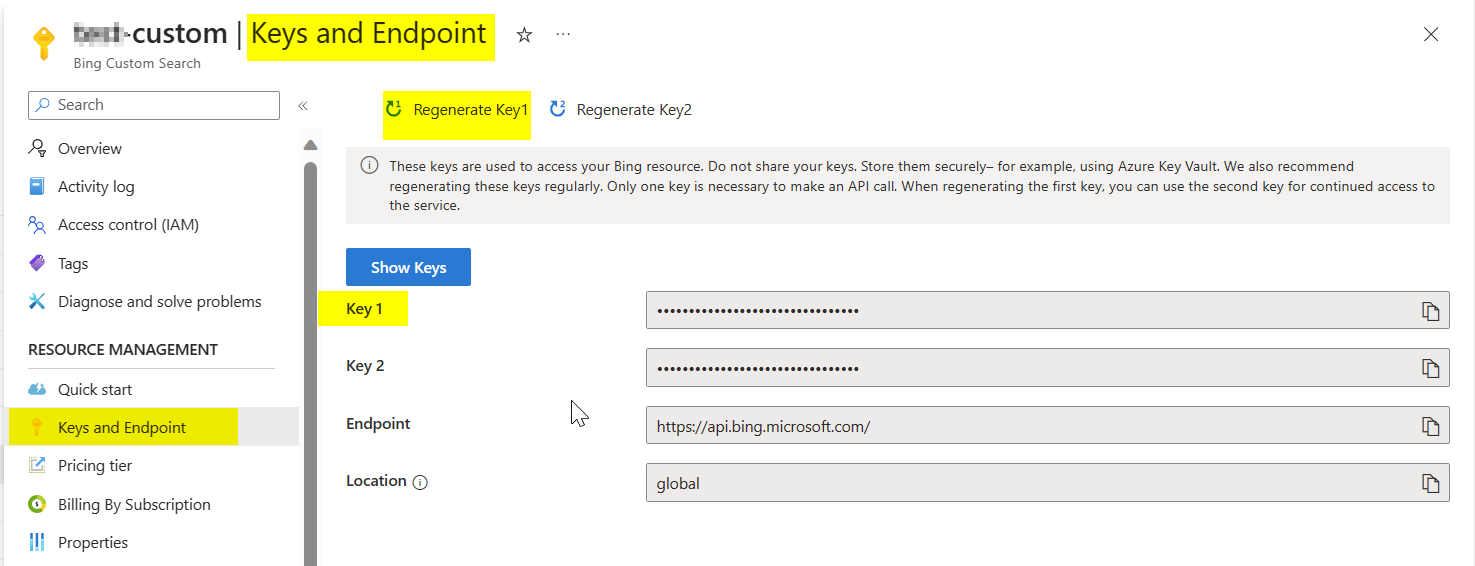Click the Endpoint label
The width and height of the screenshot is (1475, 566).
(x=378, y=424)
